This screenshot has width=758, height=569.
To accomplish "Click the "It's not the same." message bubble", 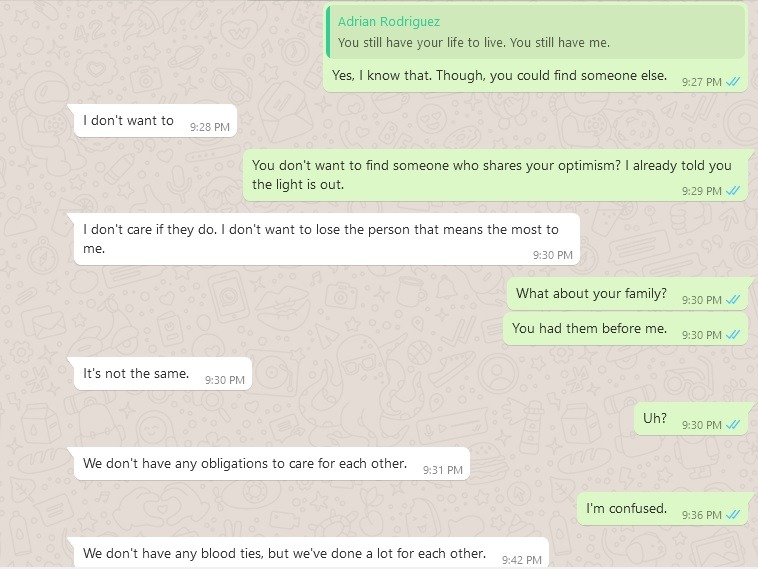I will [136, 374].
